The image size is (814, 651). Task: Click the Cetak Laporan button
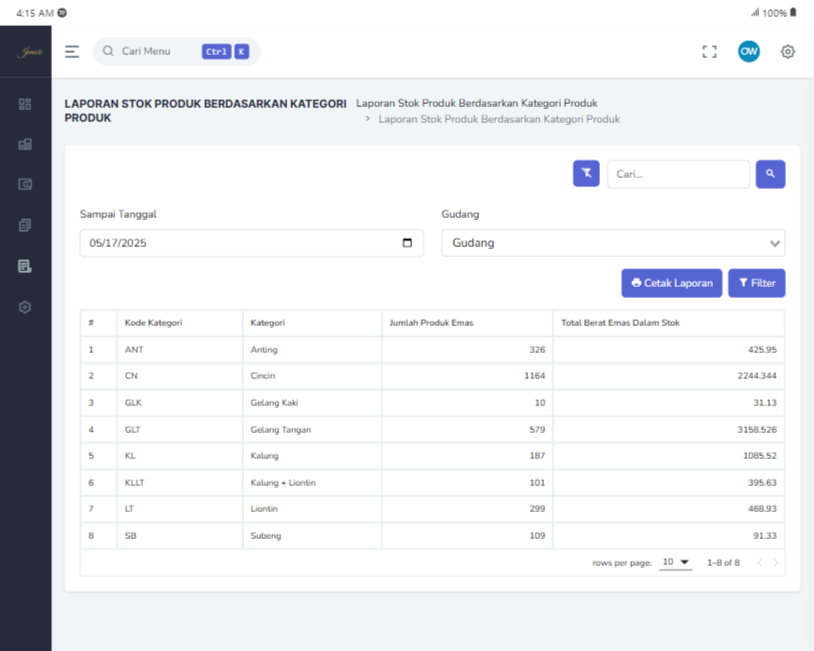(x=671, y=283)
